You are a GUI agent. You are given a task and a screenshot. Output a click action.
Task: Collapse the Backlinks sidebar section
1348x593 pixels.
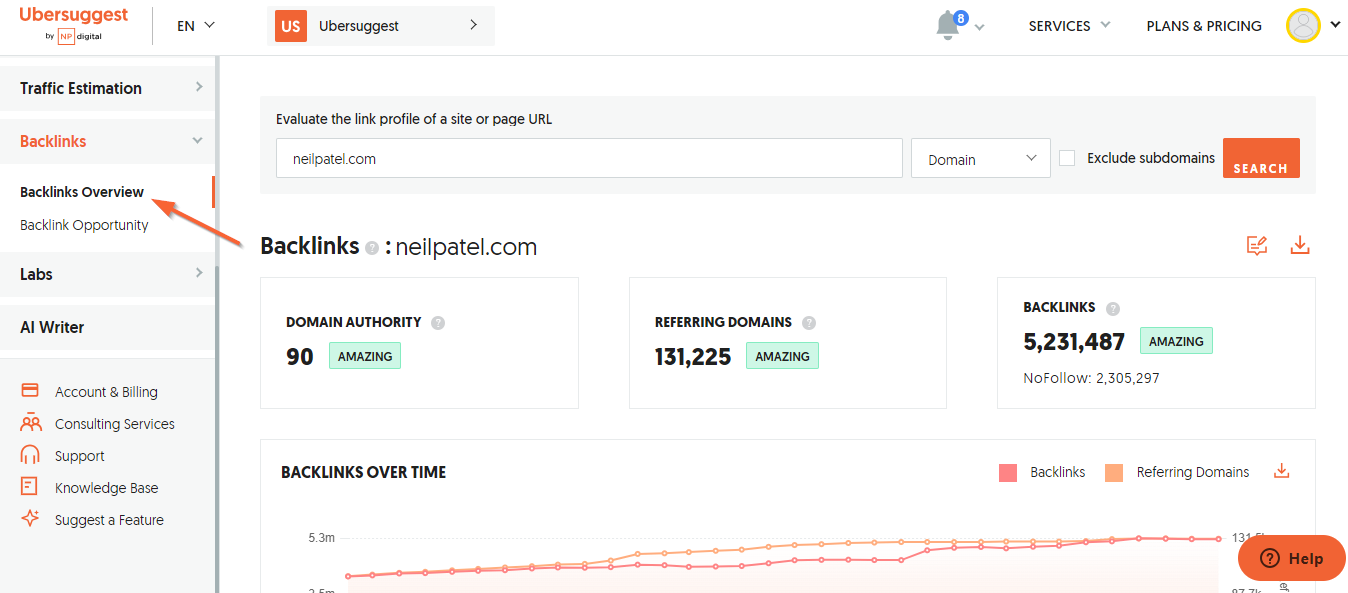(x=108, y=141)
